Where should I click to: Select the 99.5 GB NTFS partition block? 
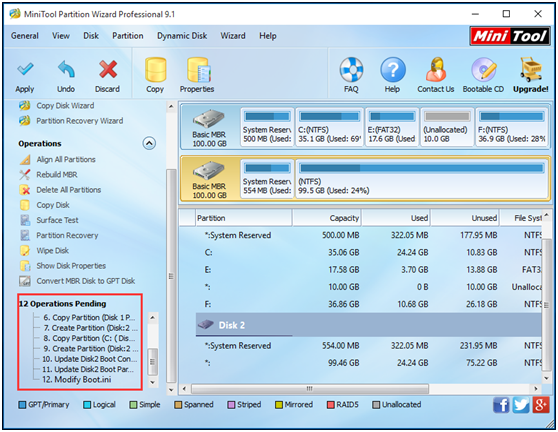pos(421,179)
